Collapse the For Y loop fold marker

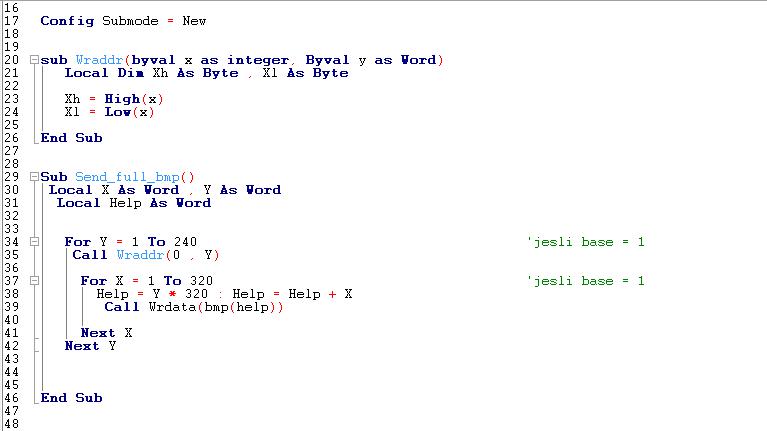tap(34, 242)
